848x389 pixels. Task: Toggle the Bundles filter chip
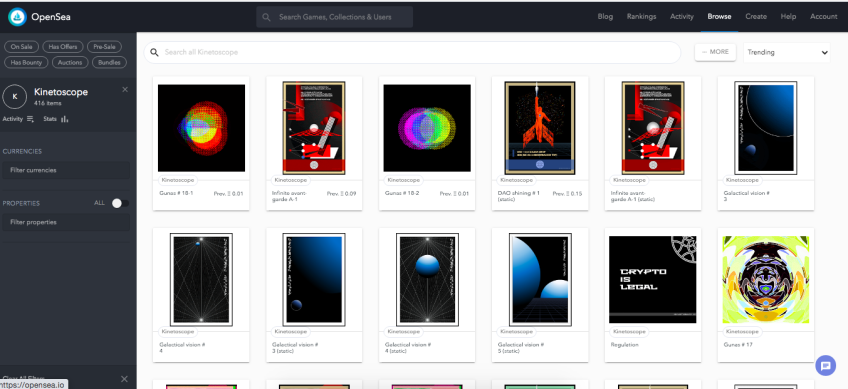point(109,63)
